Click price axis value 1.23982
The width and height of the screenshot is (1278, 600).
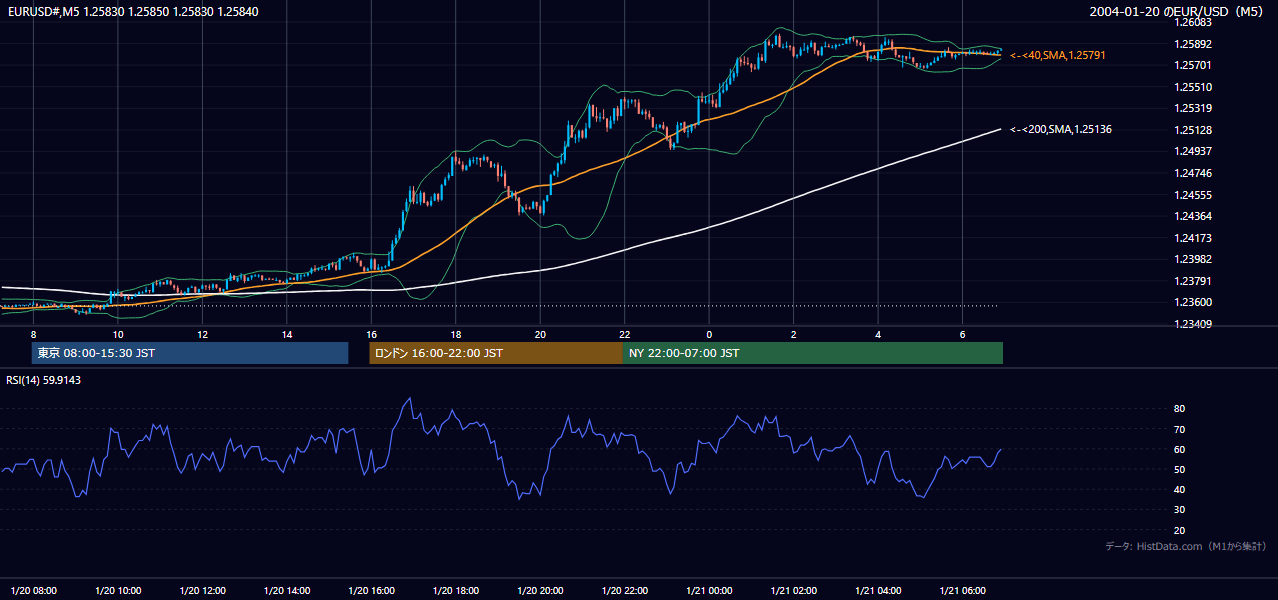point(1192,259)
